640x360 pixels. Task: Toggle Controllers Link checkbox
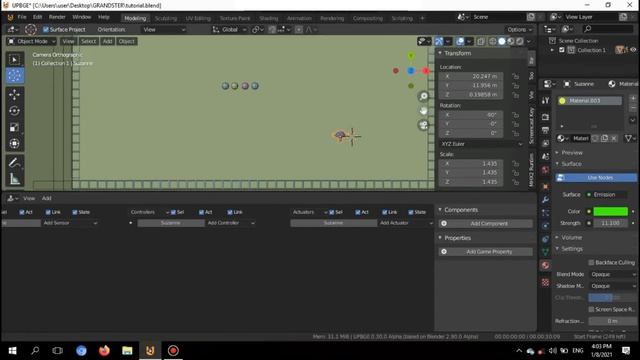tap(230, 212)
